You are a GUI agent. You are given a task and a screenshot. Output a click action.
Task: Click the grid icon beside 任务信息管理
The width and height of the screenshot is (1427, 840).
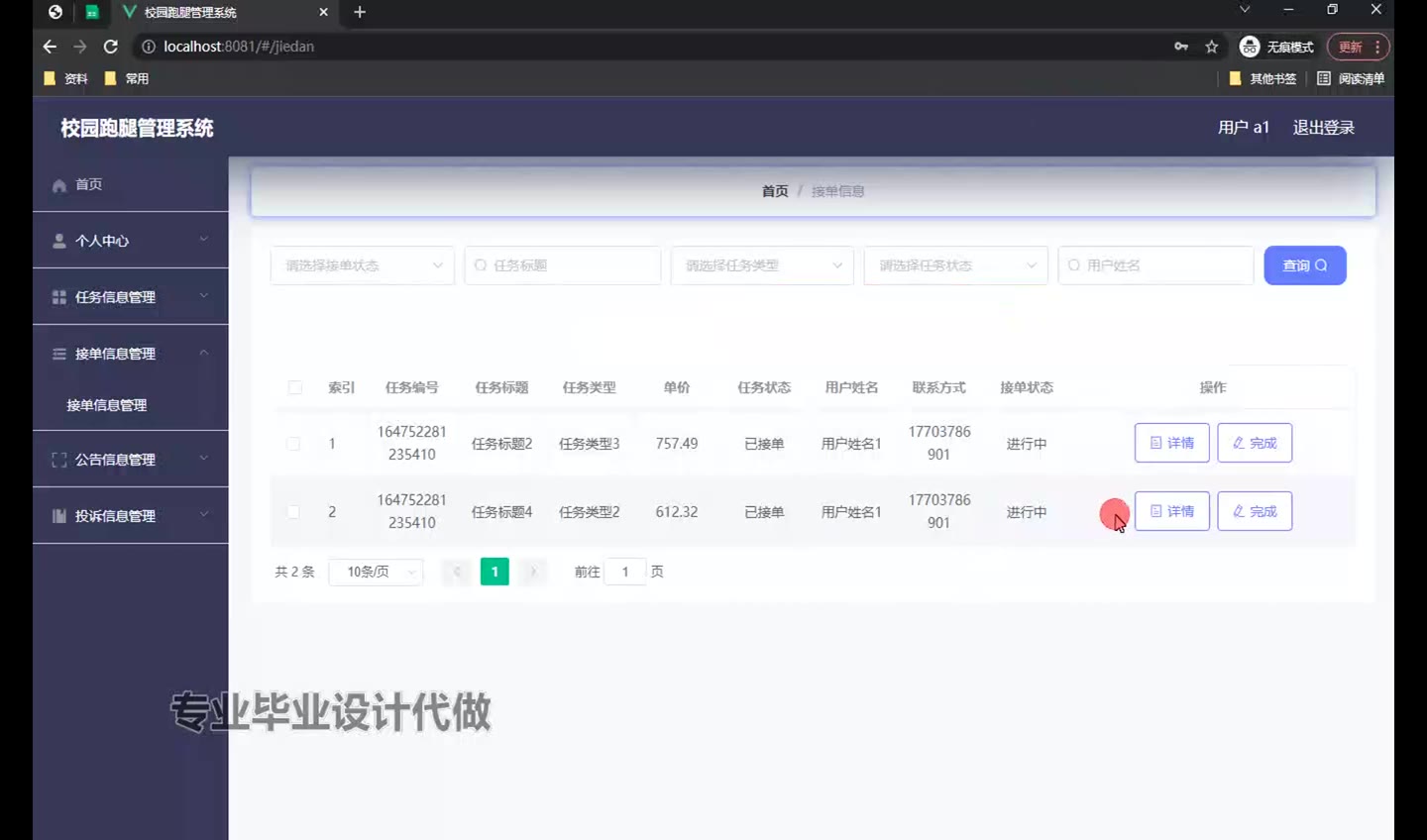(x=59, y=297)
